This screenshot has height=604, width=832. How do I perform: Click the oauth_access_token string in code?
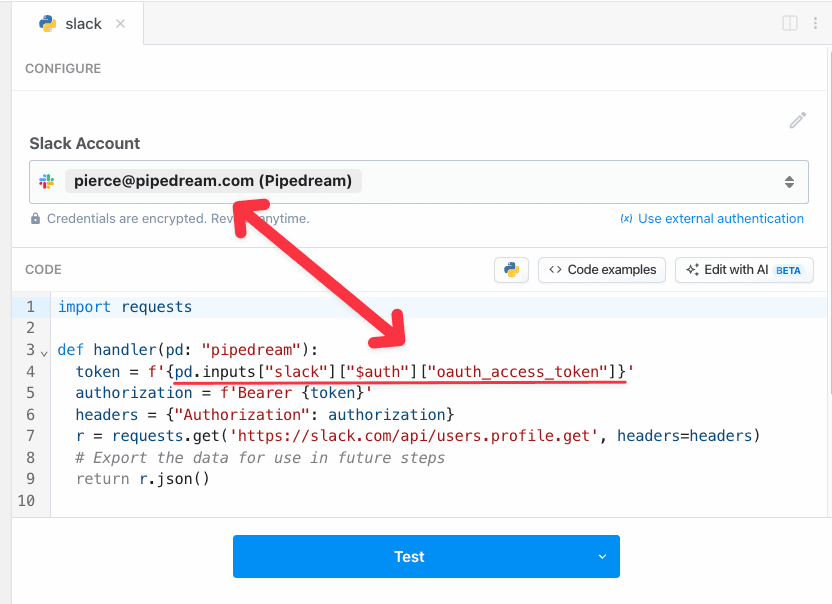(x=517, y=372)
